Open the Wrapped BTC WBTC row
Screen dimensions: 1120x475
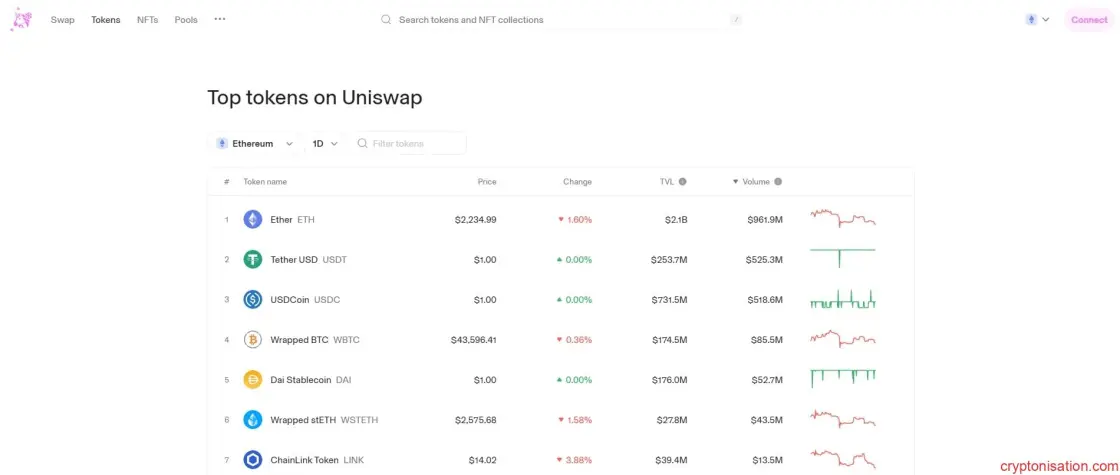(x=561, y=339)
